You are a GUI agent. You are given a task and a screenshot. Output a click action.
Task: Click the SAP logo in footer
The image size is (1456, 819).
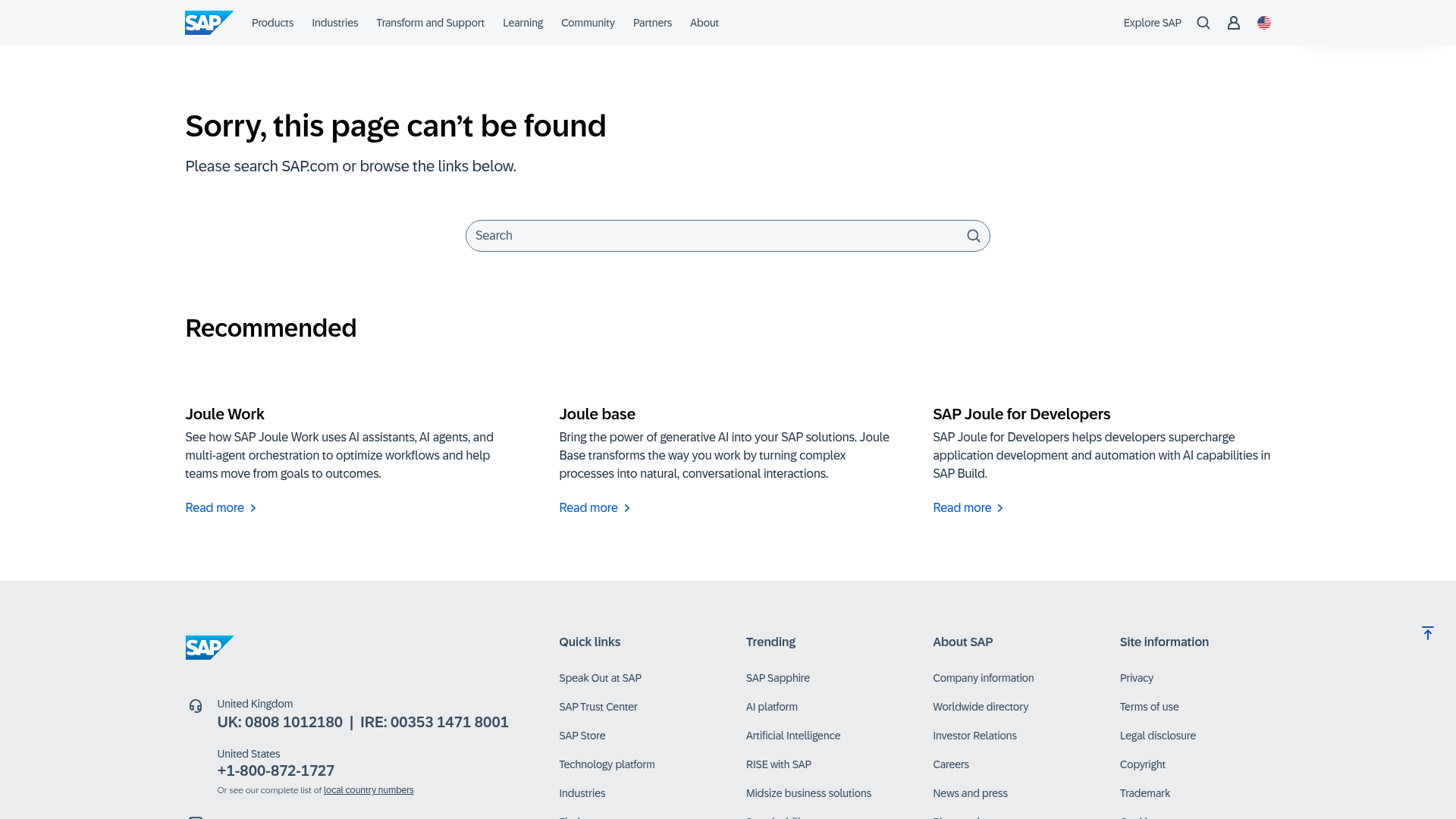(209, 648)
